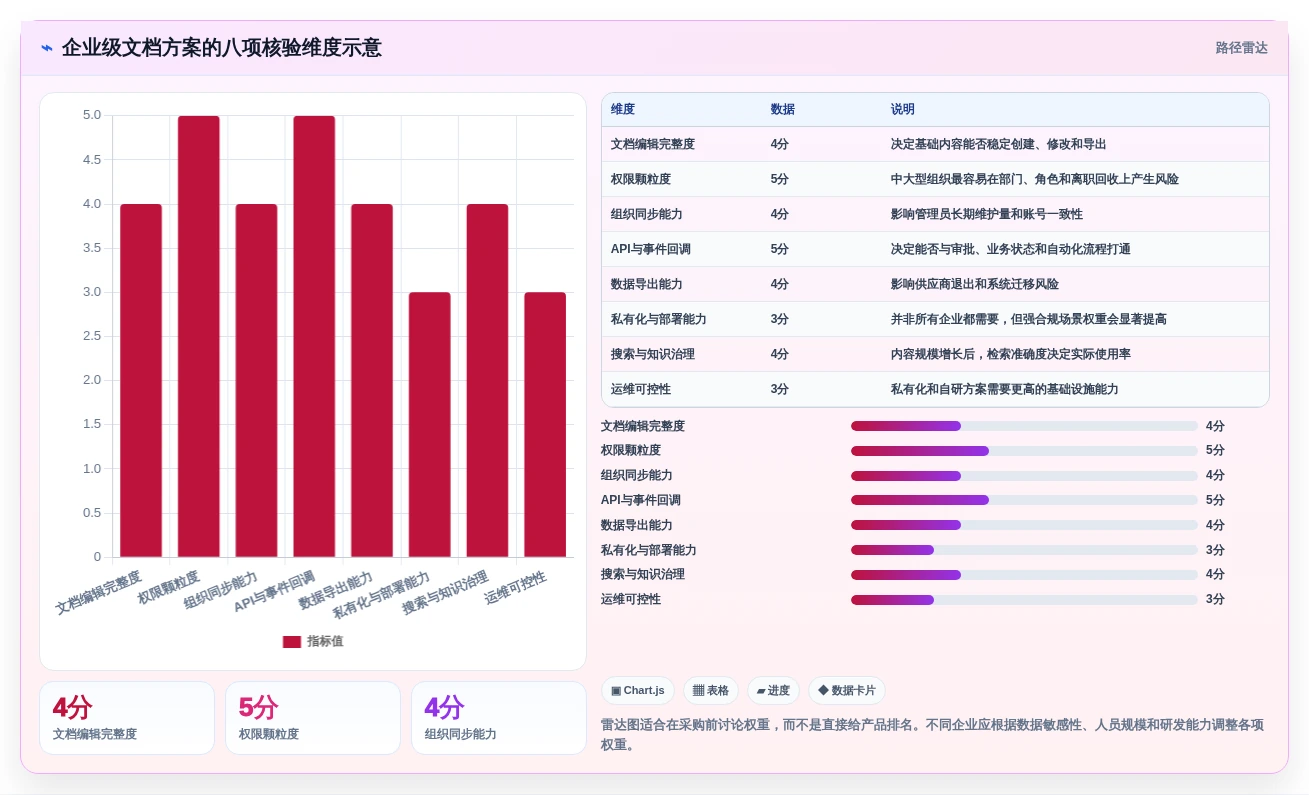Screen dimensions: 1309x795
Task: Click the 私有化与部署能力 progress bar
Action: pos(1024,550)
